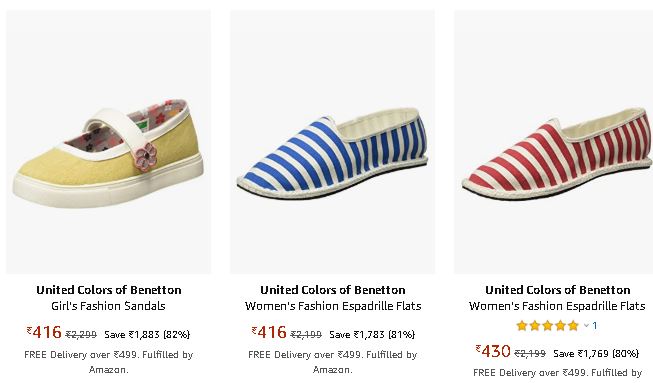Open the red striped espadrille image
This screenshot has width=653, height=383.
click(x=553, y=142)
